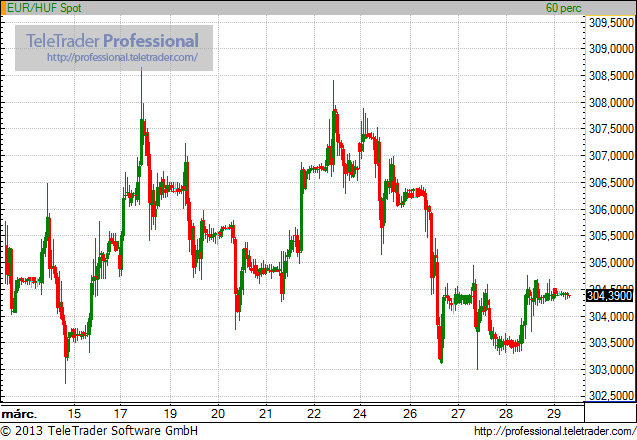
Task: Click the 309,0000 price axis label
Action: [x=611, y=49]
